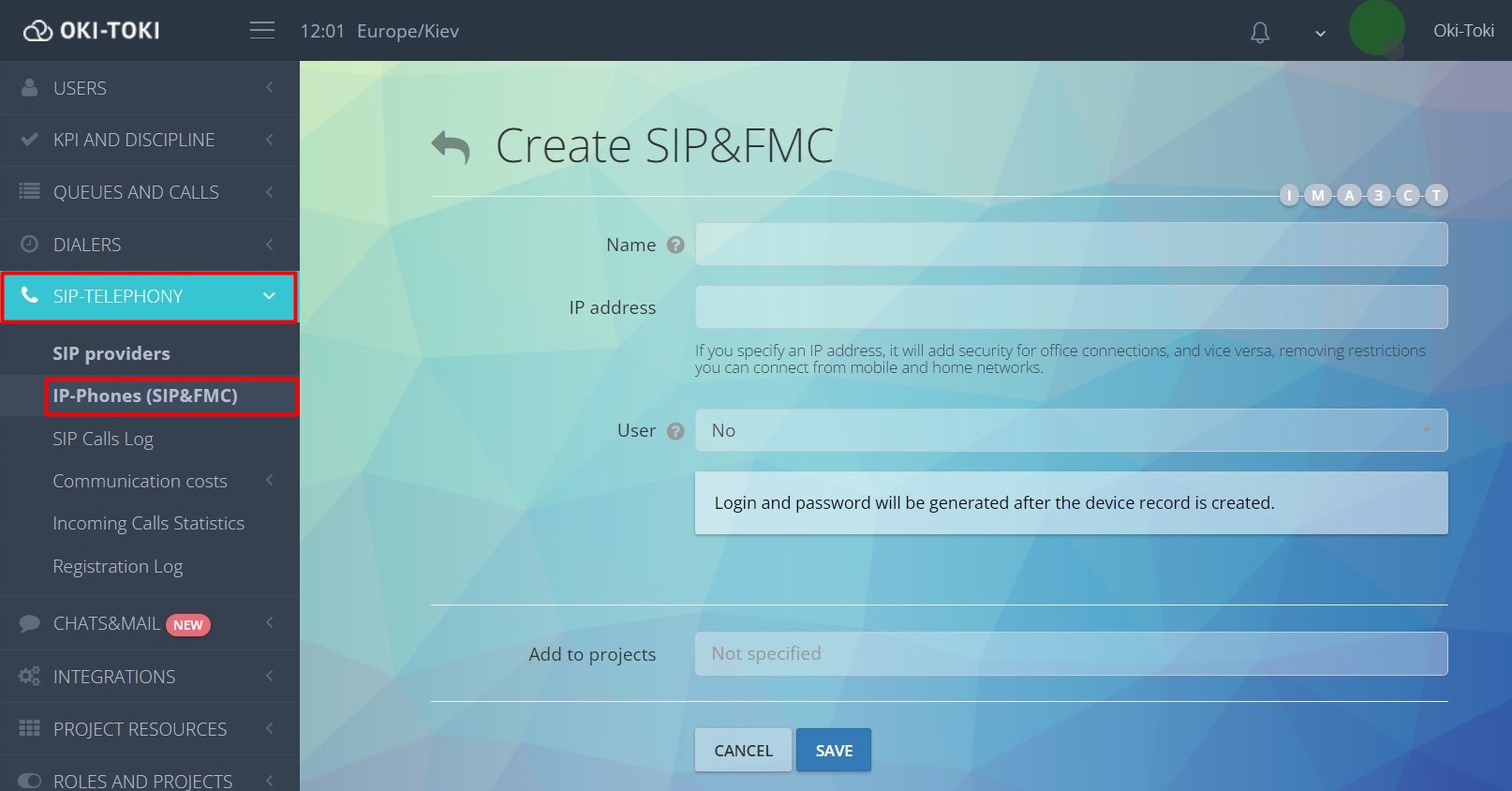Viewport: 1512px width, 791px height.
Task: Focus the IP address input field
Action: click(x=1071, y=307)
